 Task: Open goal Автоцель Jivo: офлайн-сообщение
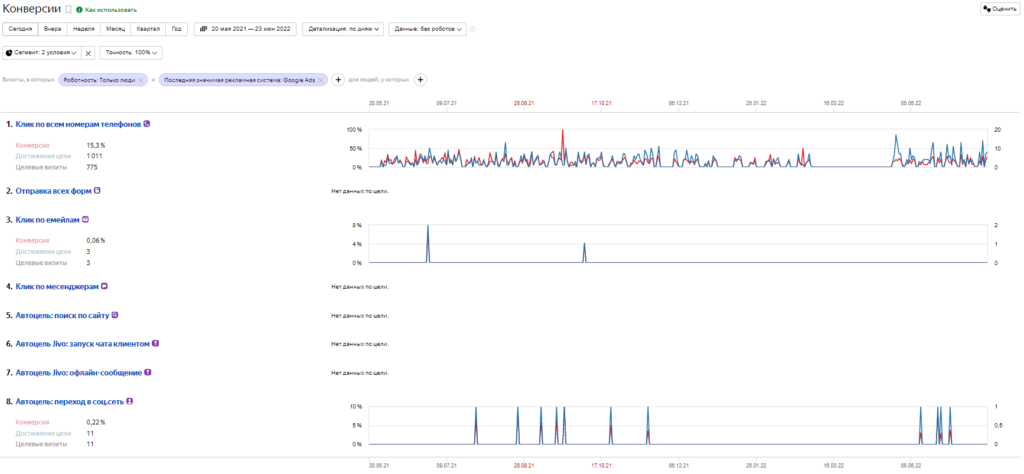tap(79, 372)
